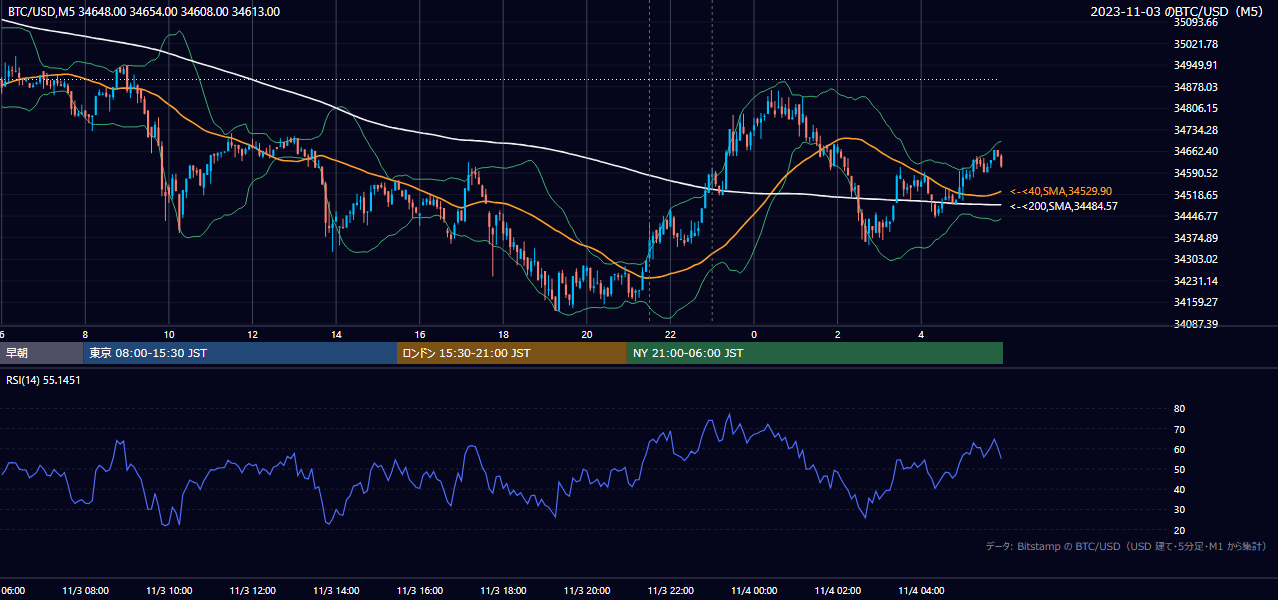The image size is (1278, 600).
Task: Select the NY 21:00-06:00 JST session bar
Action: (815, 353)
